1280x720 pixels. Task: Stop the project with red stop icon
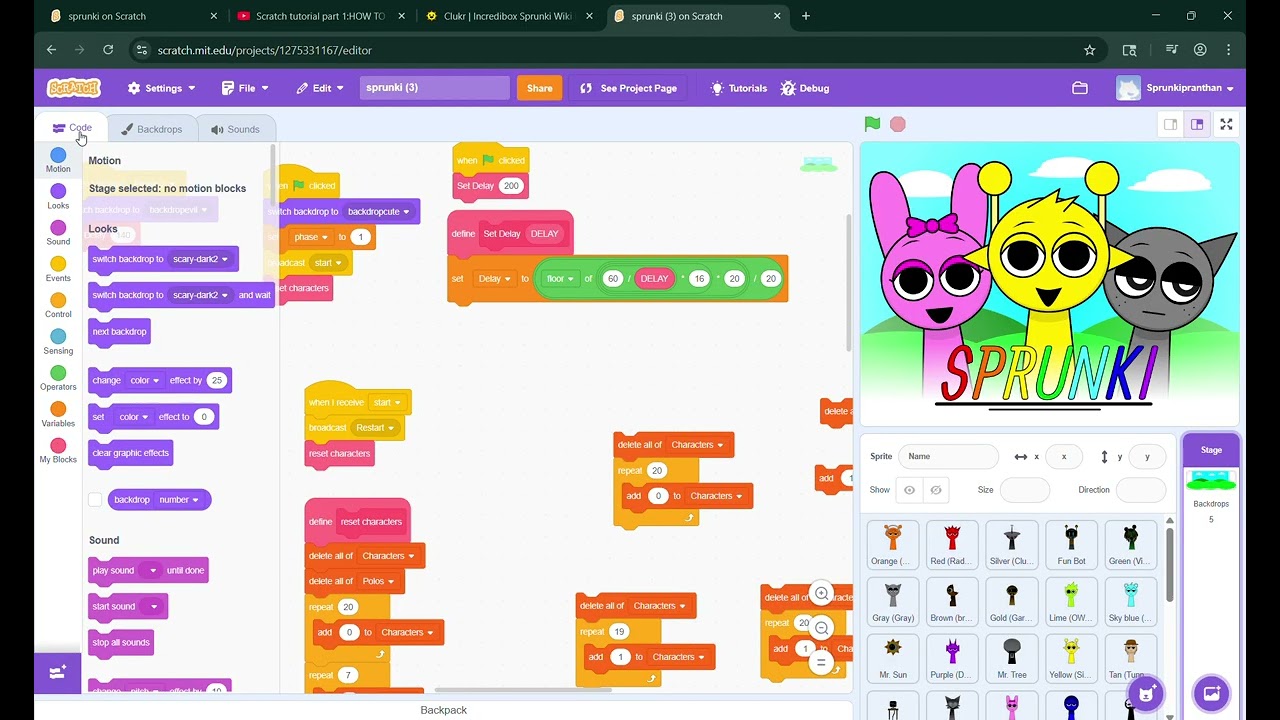pos(898,124)
